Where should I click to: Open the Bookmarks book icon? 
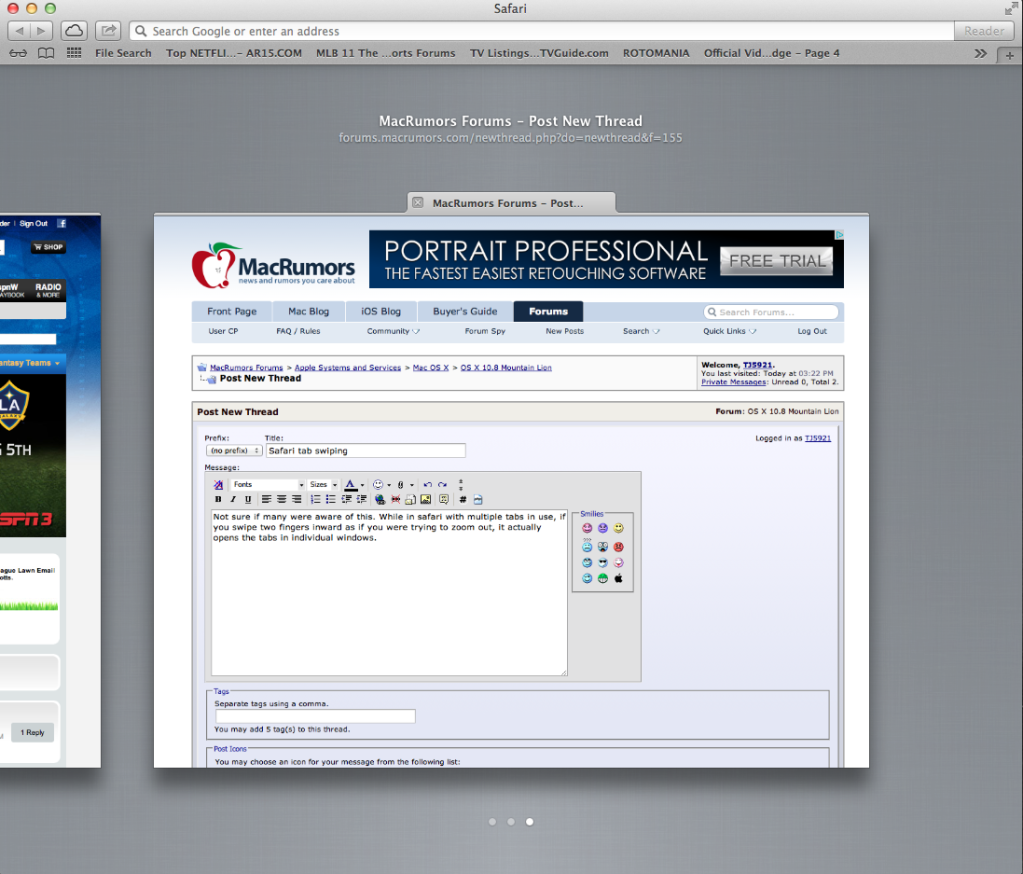point(46,53)
